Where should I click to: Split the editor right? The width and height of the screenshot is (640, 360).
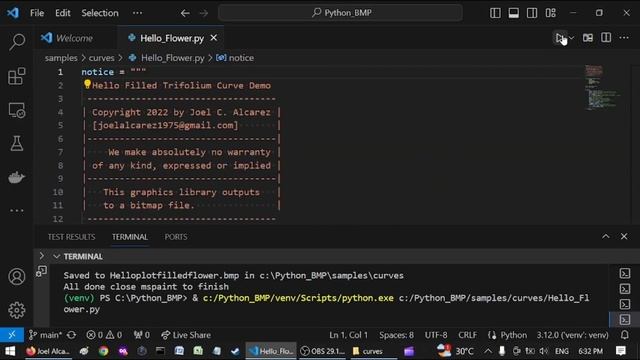point(606,38)
